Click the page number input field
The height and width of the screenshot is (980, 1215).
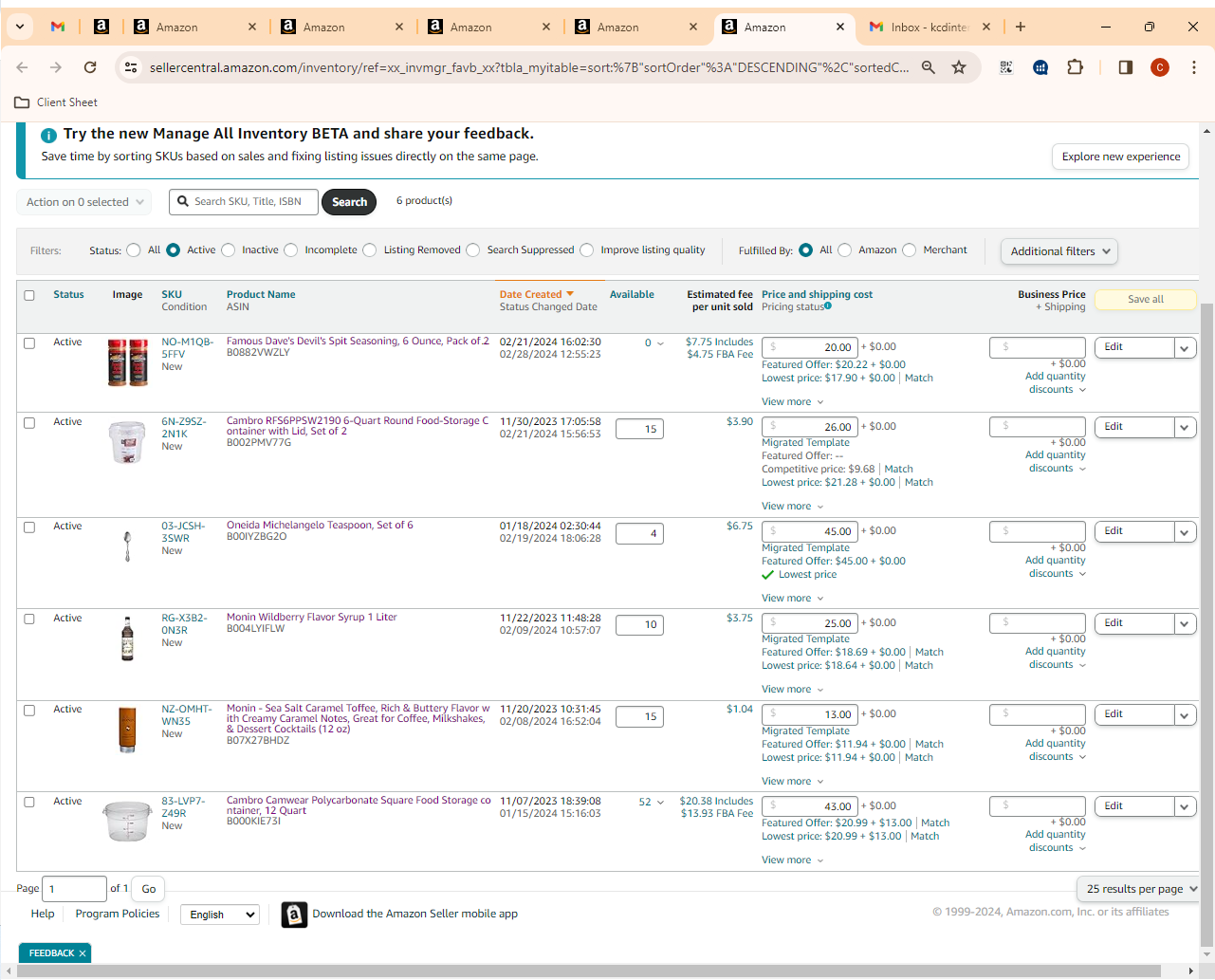point(75,889)
